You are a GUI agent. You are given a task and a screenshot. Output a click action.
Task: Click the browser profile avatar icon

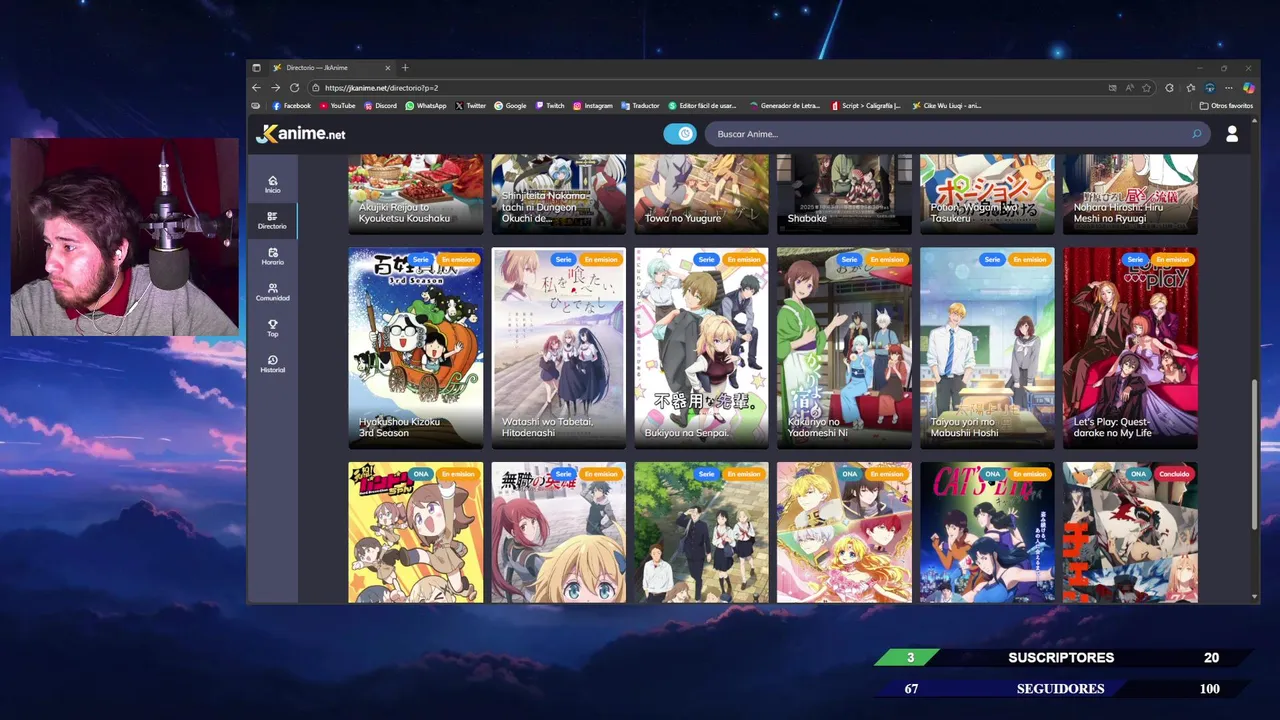(x=1210, y=88)
